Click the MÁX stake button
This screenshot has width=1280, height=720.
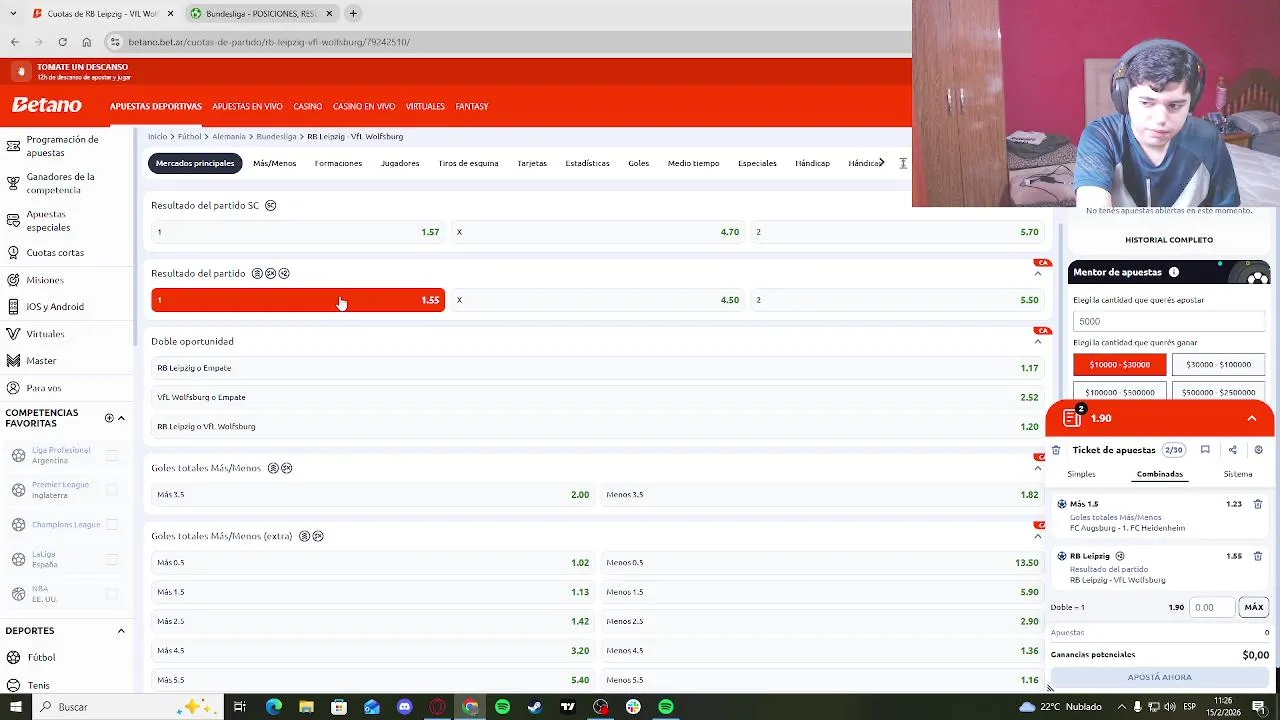click(x=1253, y=607)
